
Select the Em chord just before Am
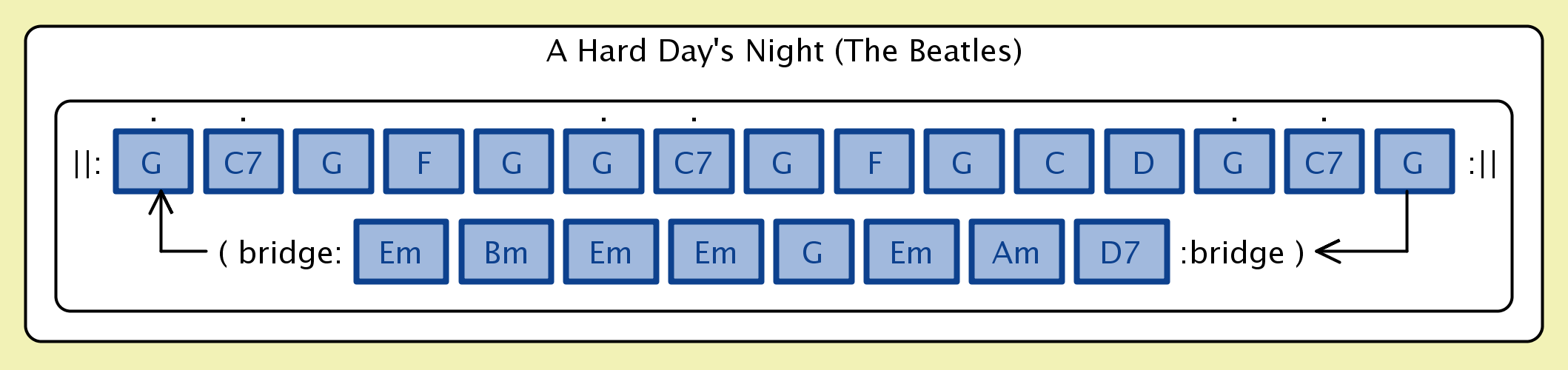[x=911, y=252]
